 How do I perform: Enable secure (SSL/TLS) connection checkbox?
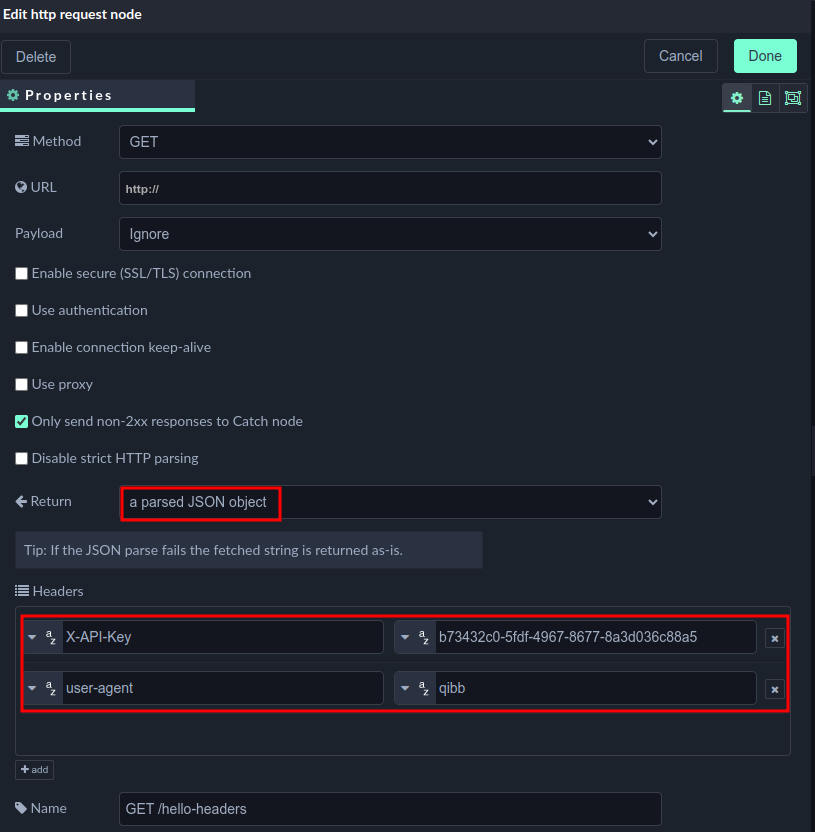pyautogui.click(x=21, y=274)
